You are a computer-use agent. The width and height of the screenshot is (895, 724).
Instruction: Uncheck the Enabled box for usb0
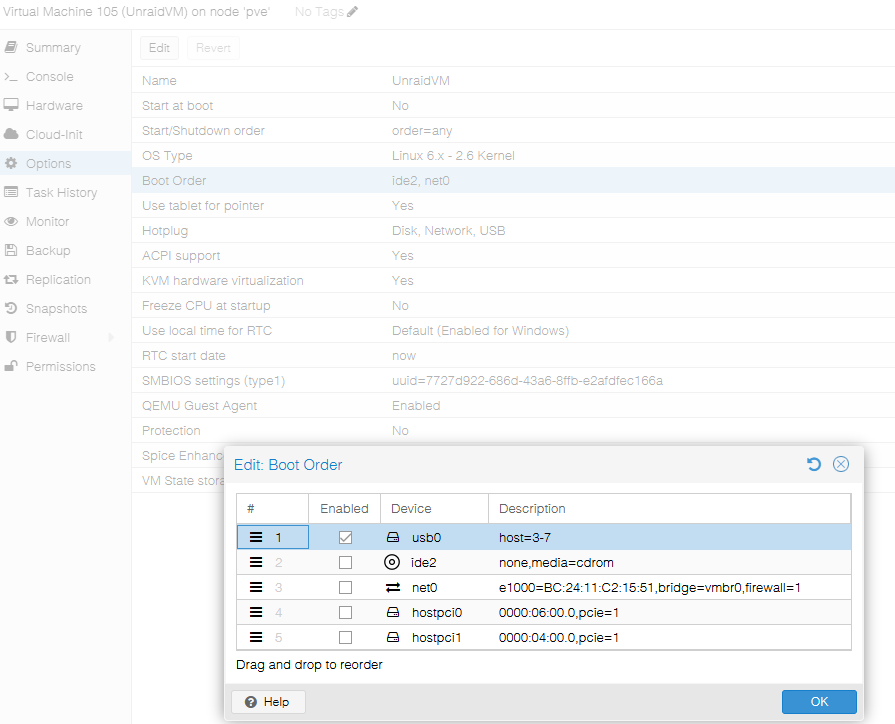pyautogui.click(x=345, y=537)
